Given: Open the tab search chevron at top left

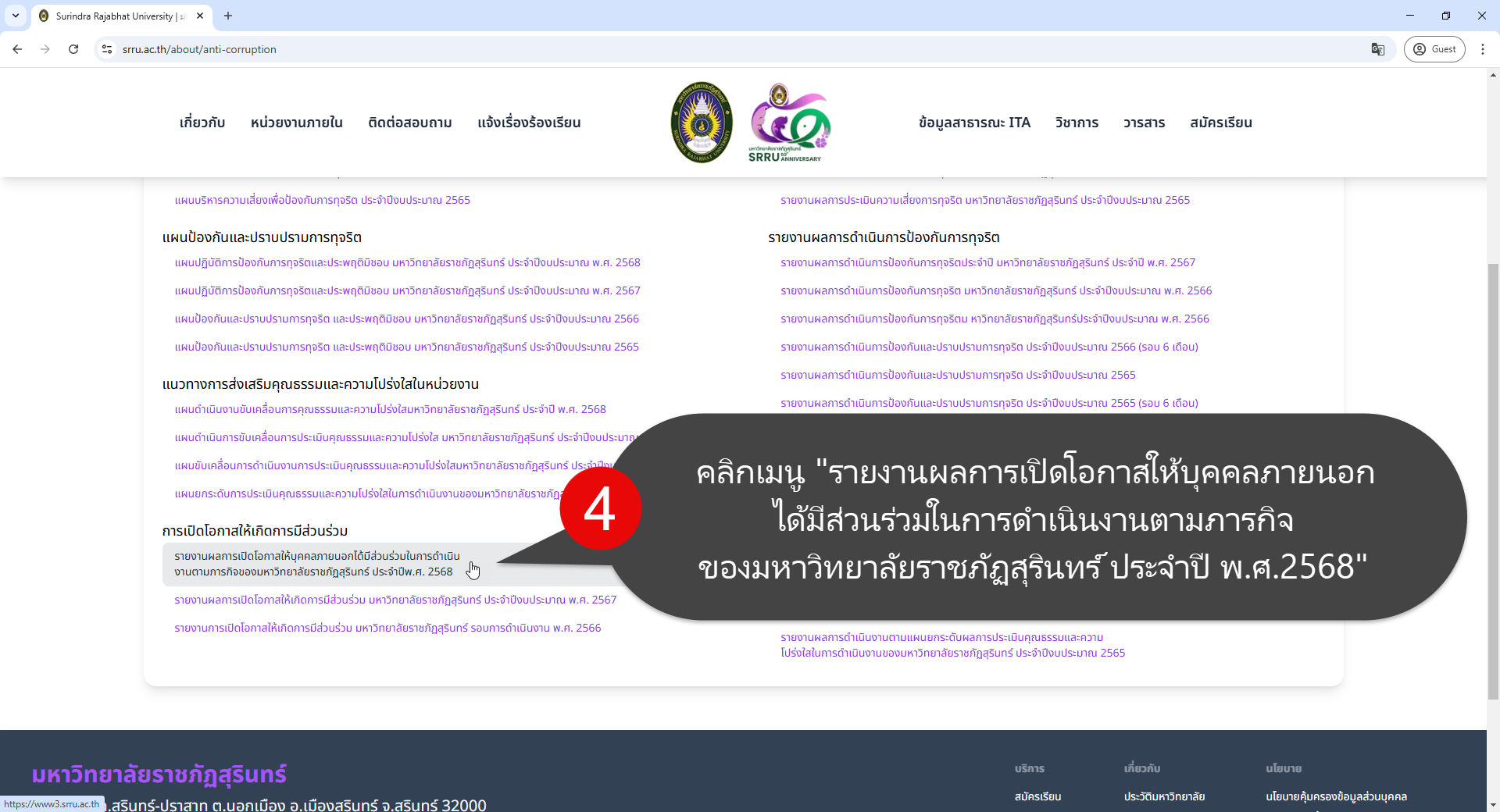Looking at the screenshot, I should click(15, 16).
